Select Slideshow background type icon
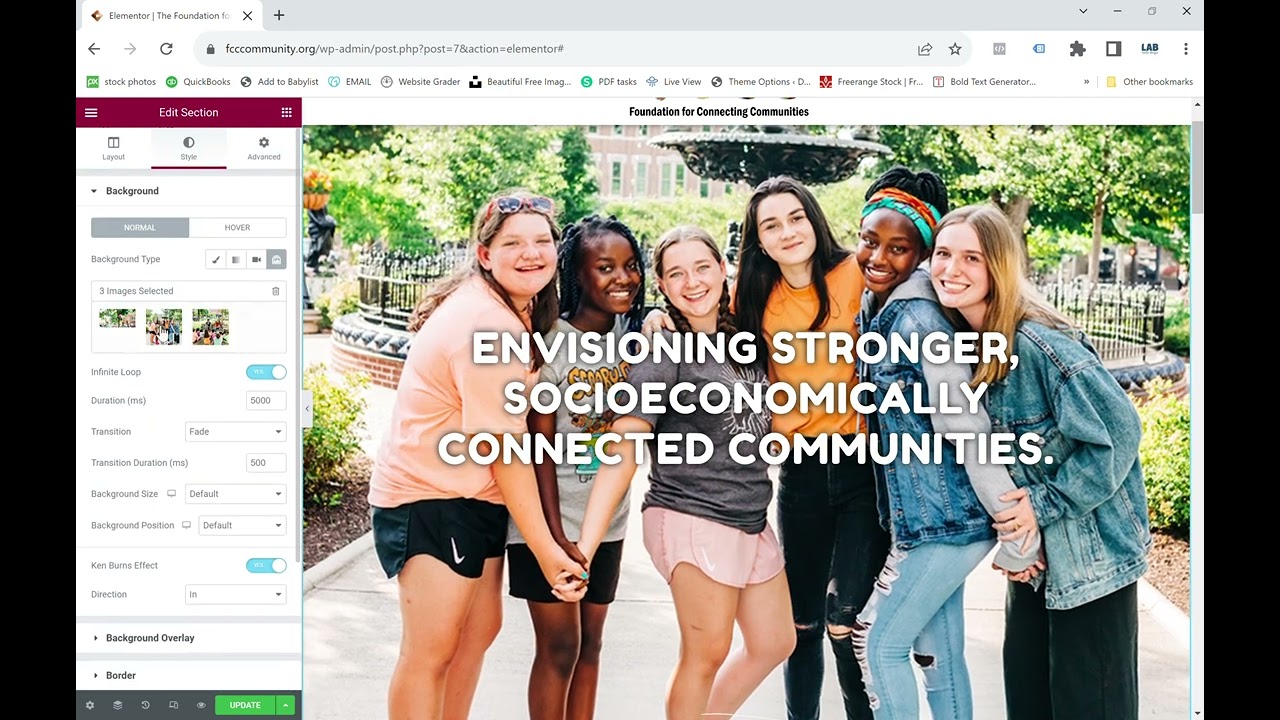Viewport: 1280px width, 720px height. tap(277, 259)
